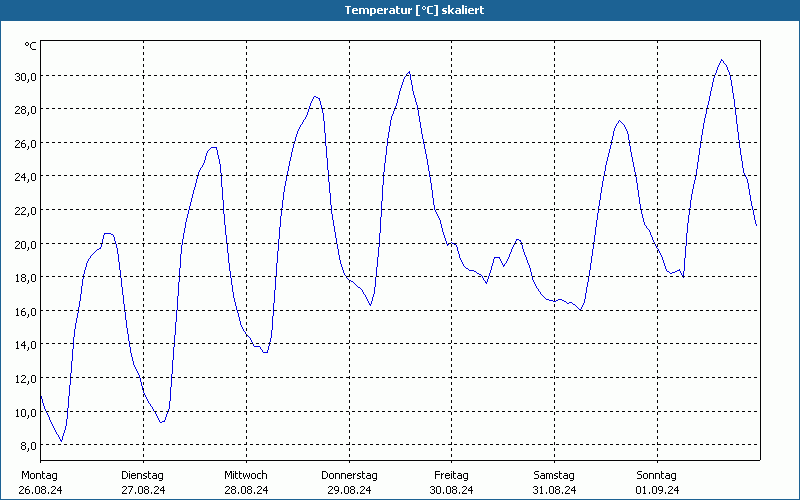
Task: Click the °C unit label on axis
Action: pyautogui.click(x=31, y=46)
